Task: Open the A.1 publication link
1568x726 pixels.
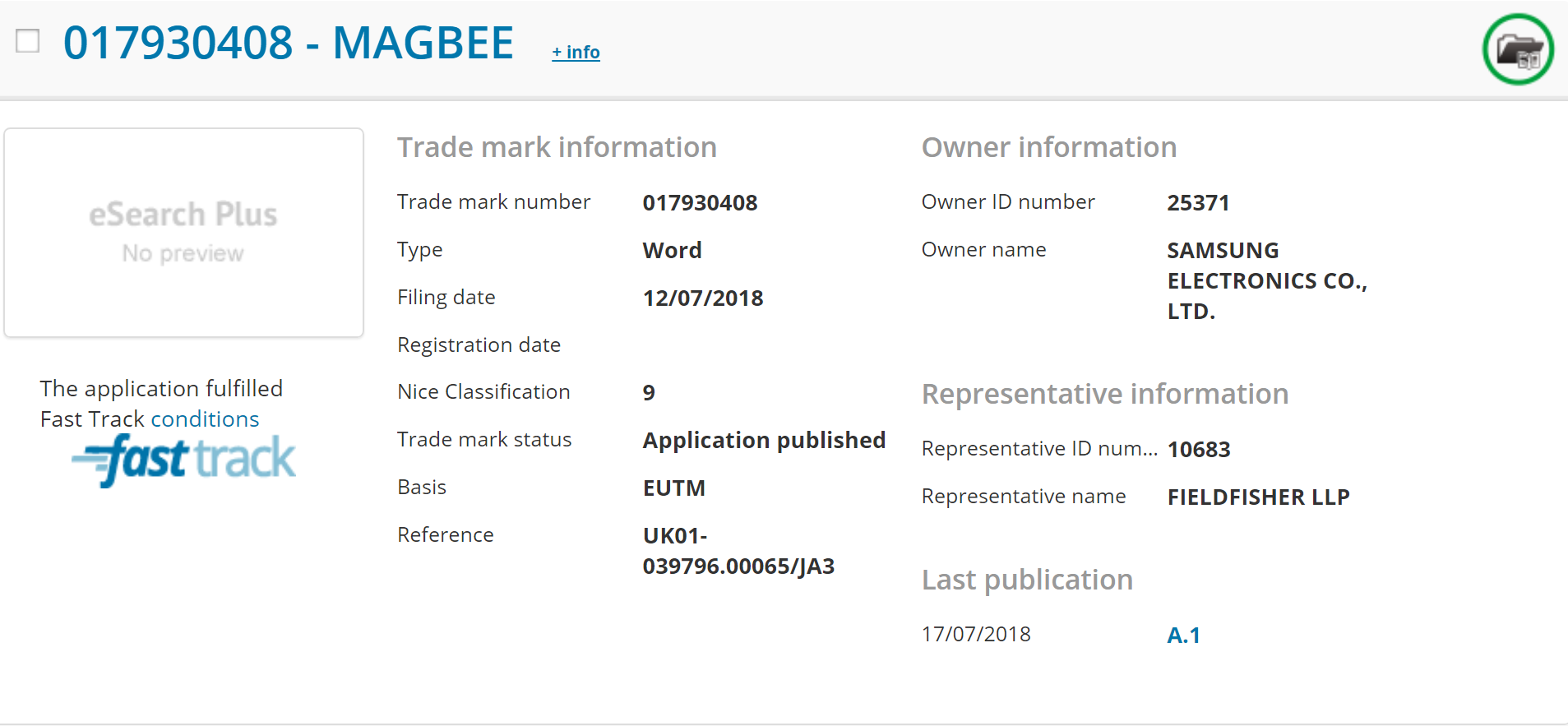Action: pyautogui.click(x=1183, y=636)
